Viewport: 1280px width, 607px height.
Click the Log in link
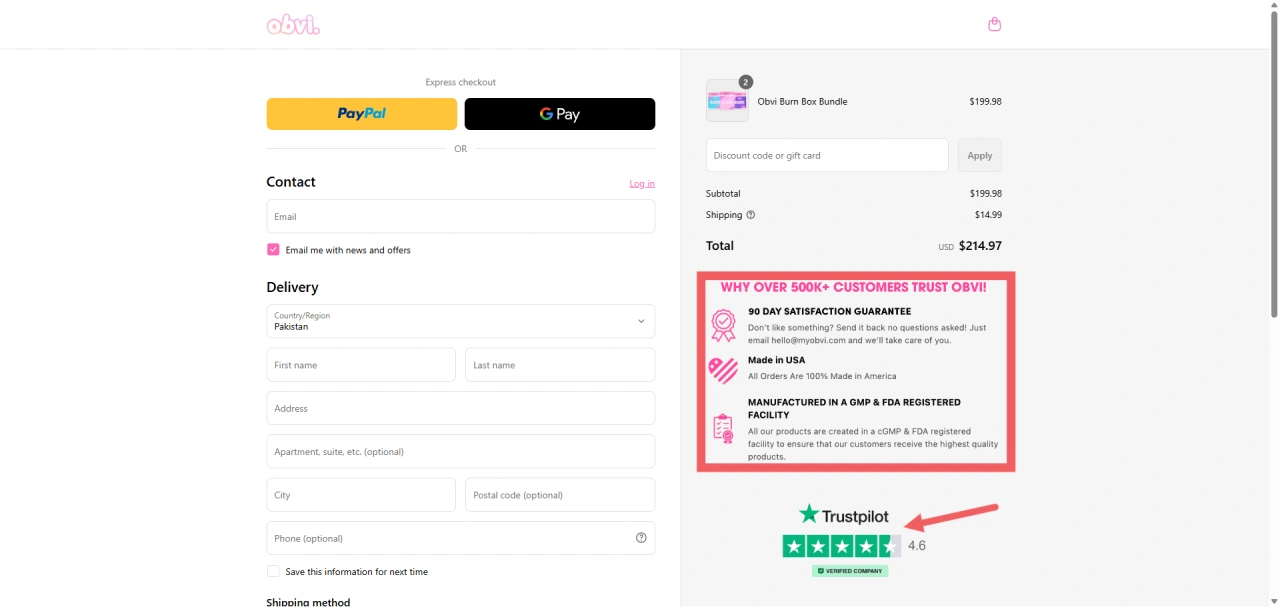pyautogui.click(x=642, y=184)
